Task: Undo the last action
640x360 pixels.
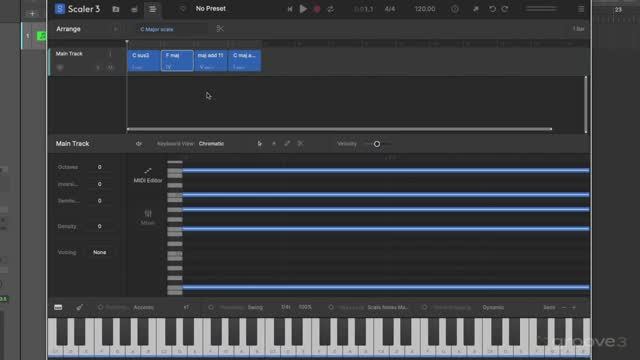Action: point(492,9)
